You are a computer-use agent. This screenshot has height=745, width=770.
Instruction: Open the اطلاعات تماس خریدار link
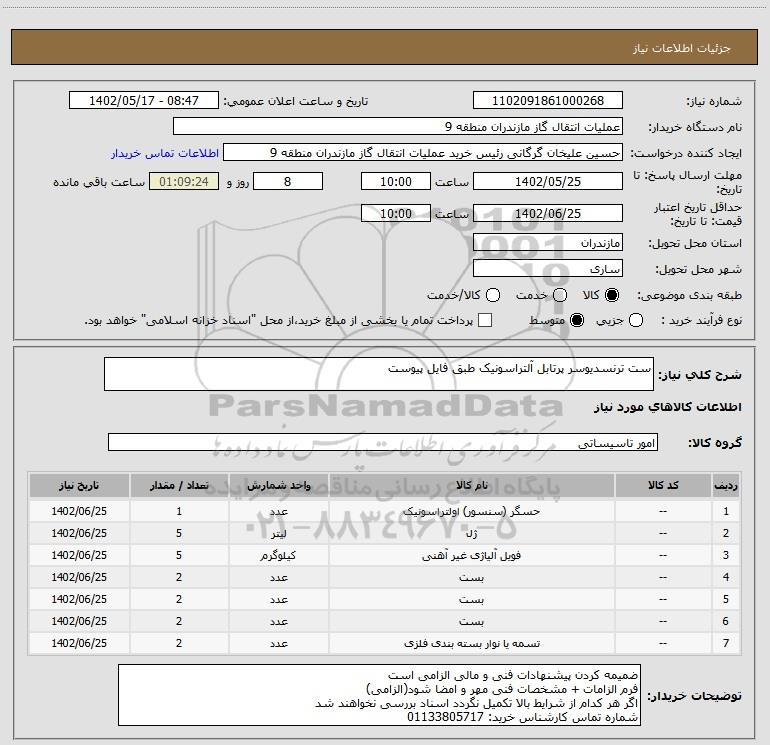tap(165, 153)
